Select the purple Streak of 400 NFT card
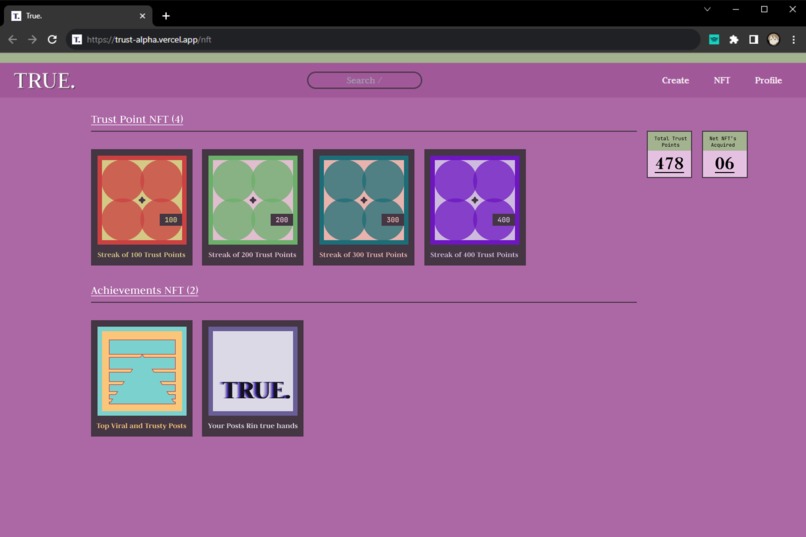 click(x=474, y=207)
